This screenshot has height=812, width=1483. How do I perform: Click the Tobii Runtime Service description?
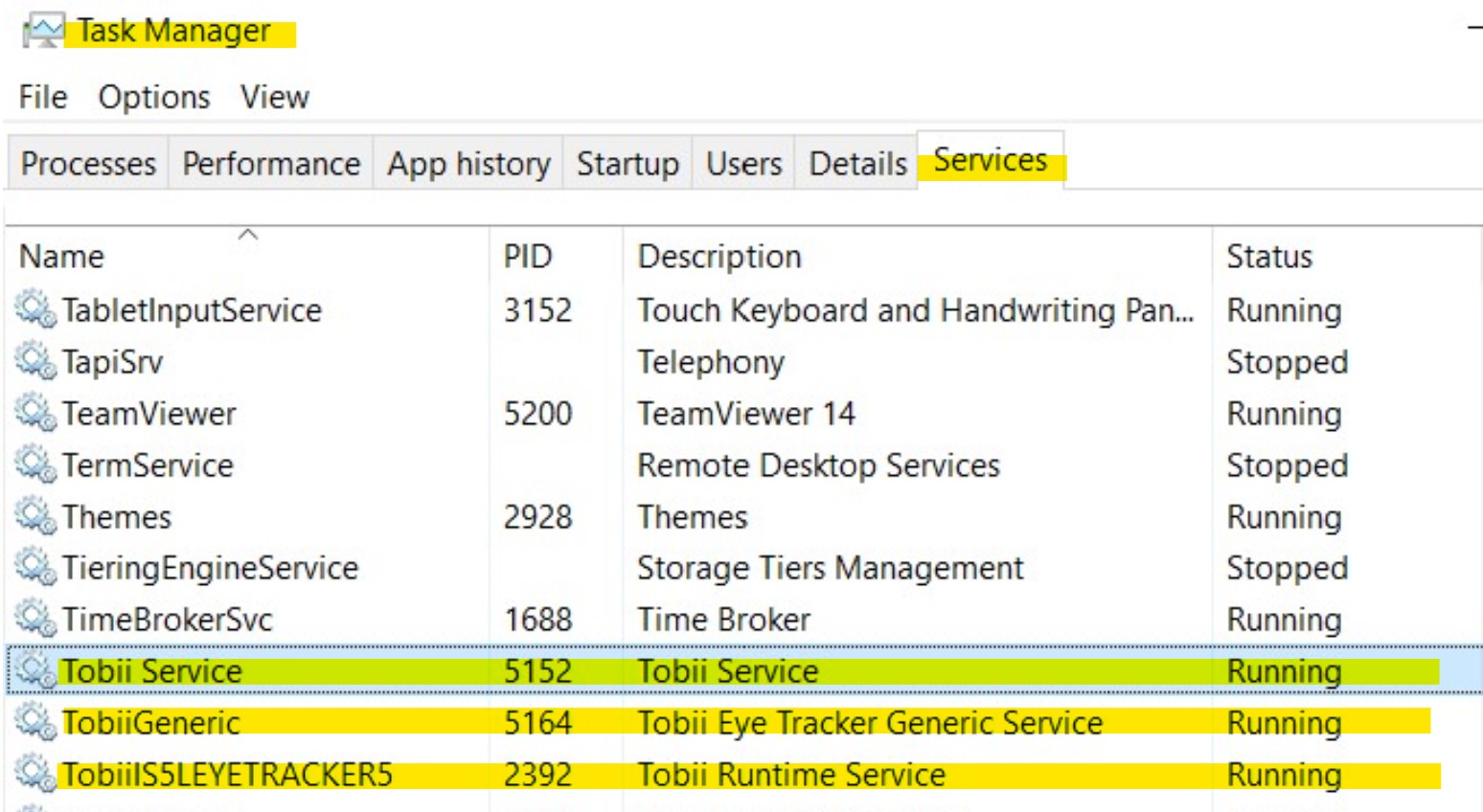point(791,774)
